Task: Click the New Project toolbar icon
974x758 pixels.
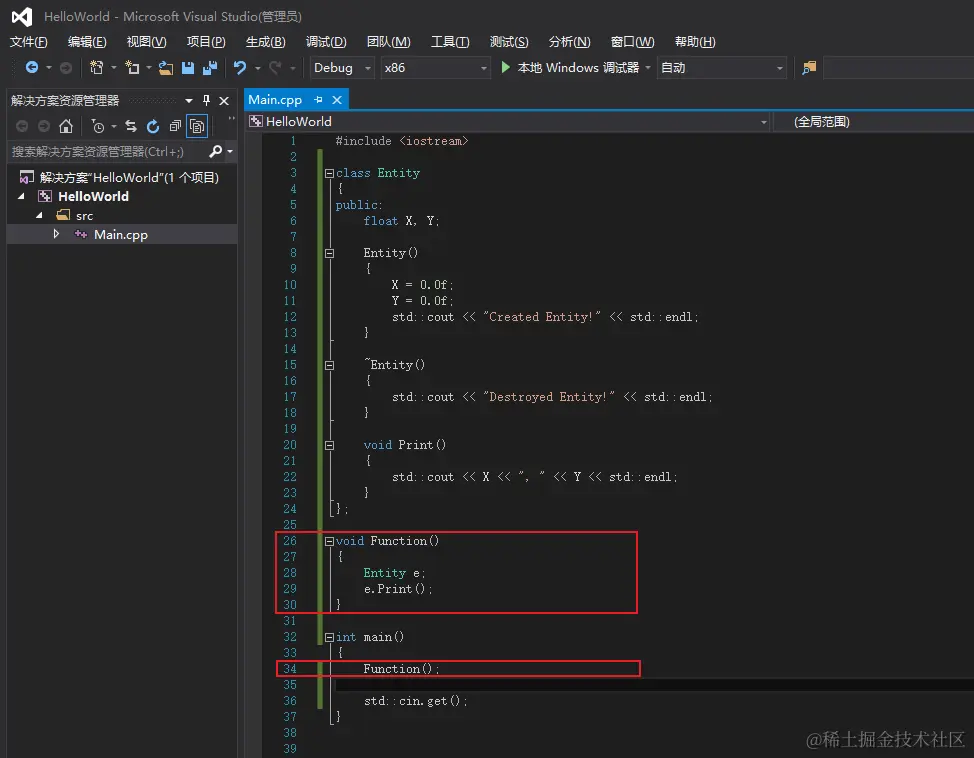Action: 96,67
